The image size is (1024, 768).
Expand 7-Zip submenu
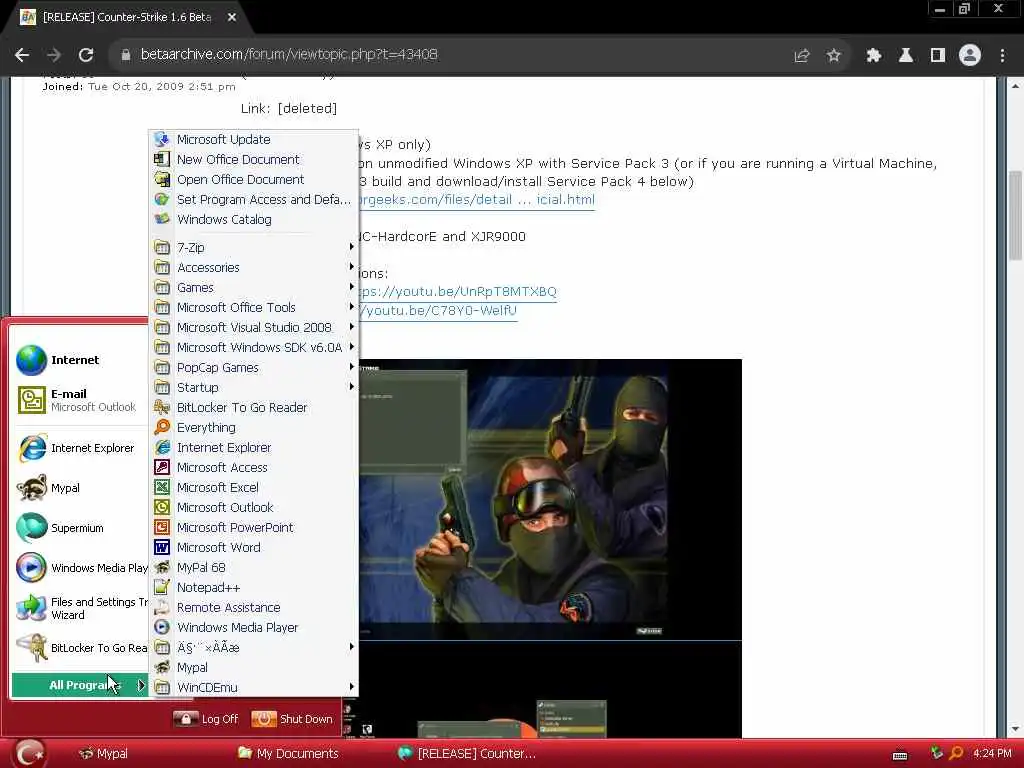click(x=253, y=248)
